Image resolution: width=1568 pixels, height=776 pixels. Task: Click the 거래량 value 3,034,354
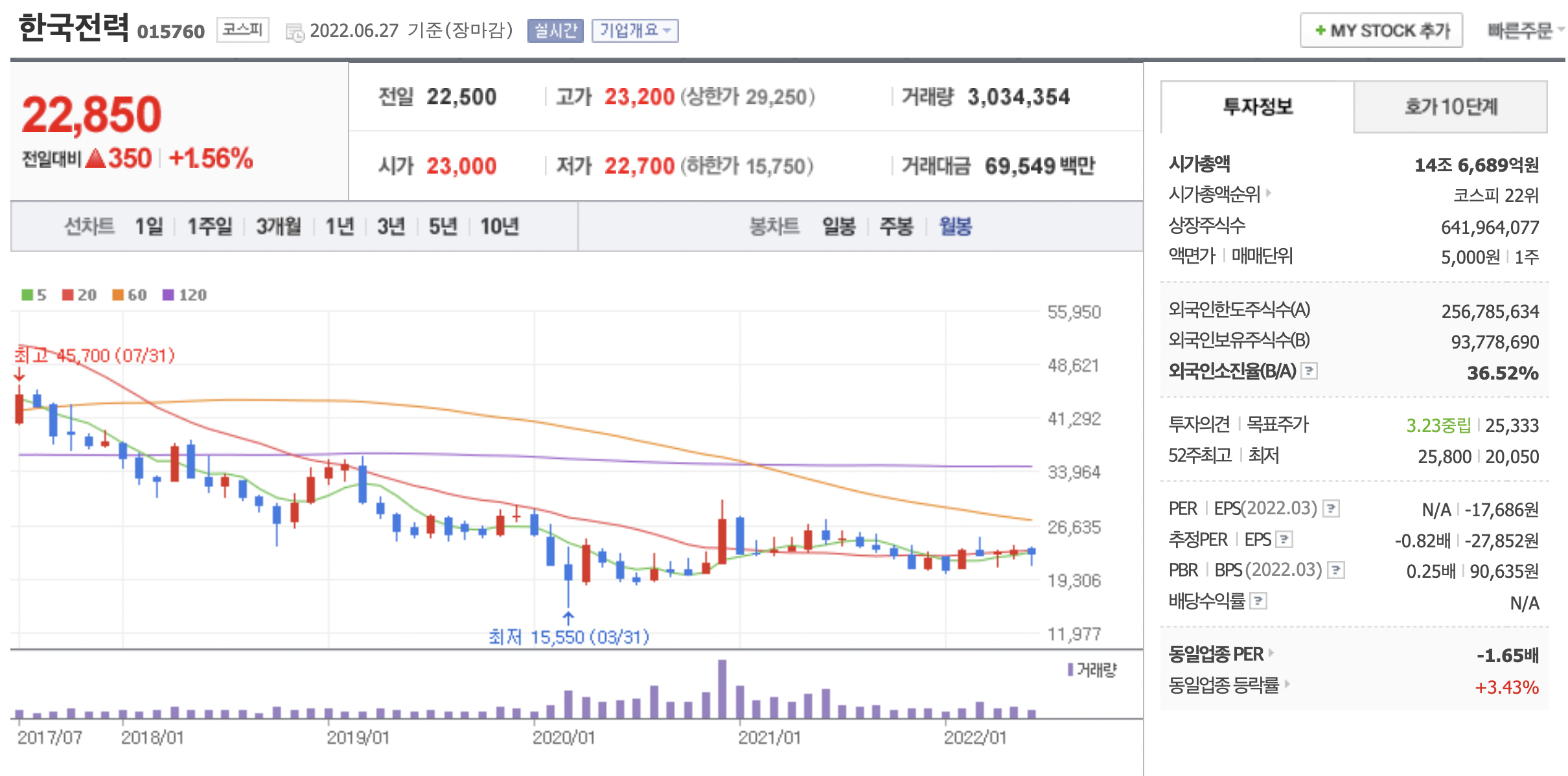tap(1019, 97)
